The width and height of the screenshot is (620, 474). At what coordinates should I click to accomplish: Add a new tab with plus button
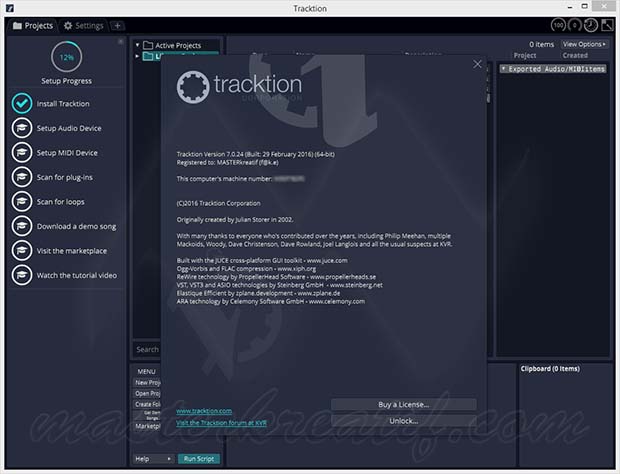click(117, 26)
